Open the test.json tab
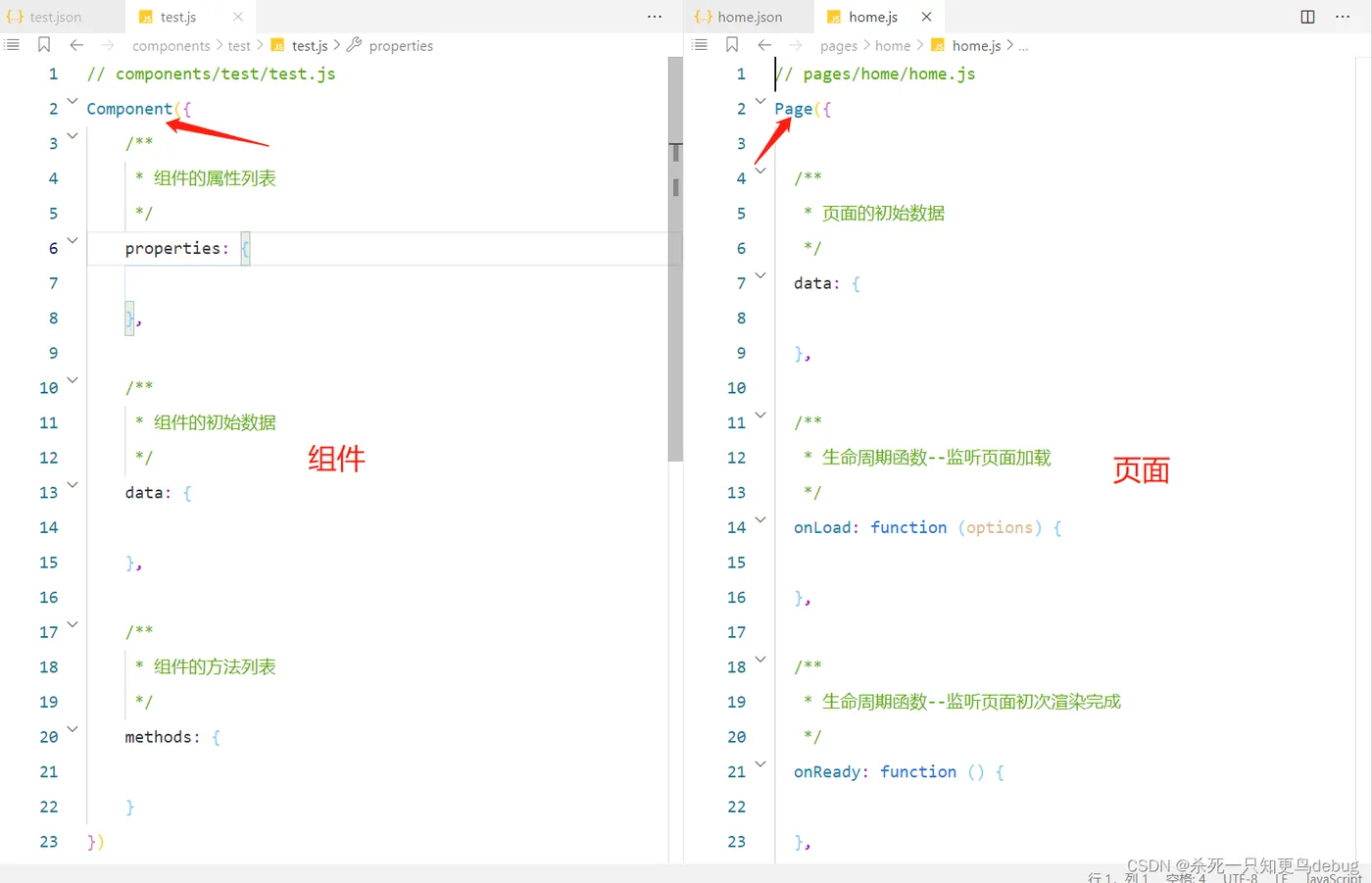 pos(56,17)
